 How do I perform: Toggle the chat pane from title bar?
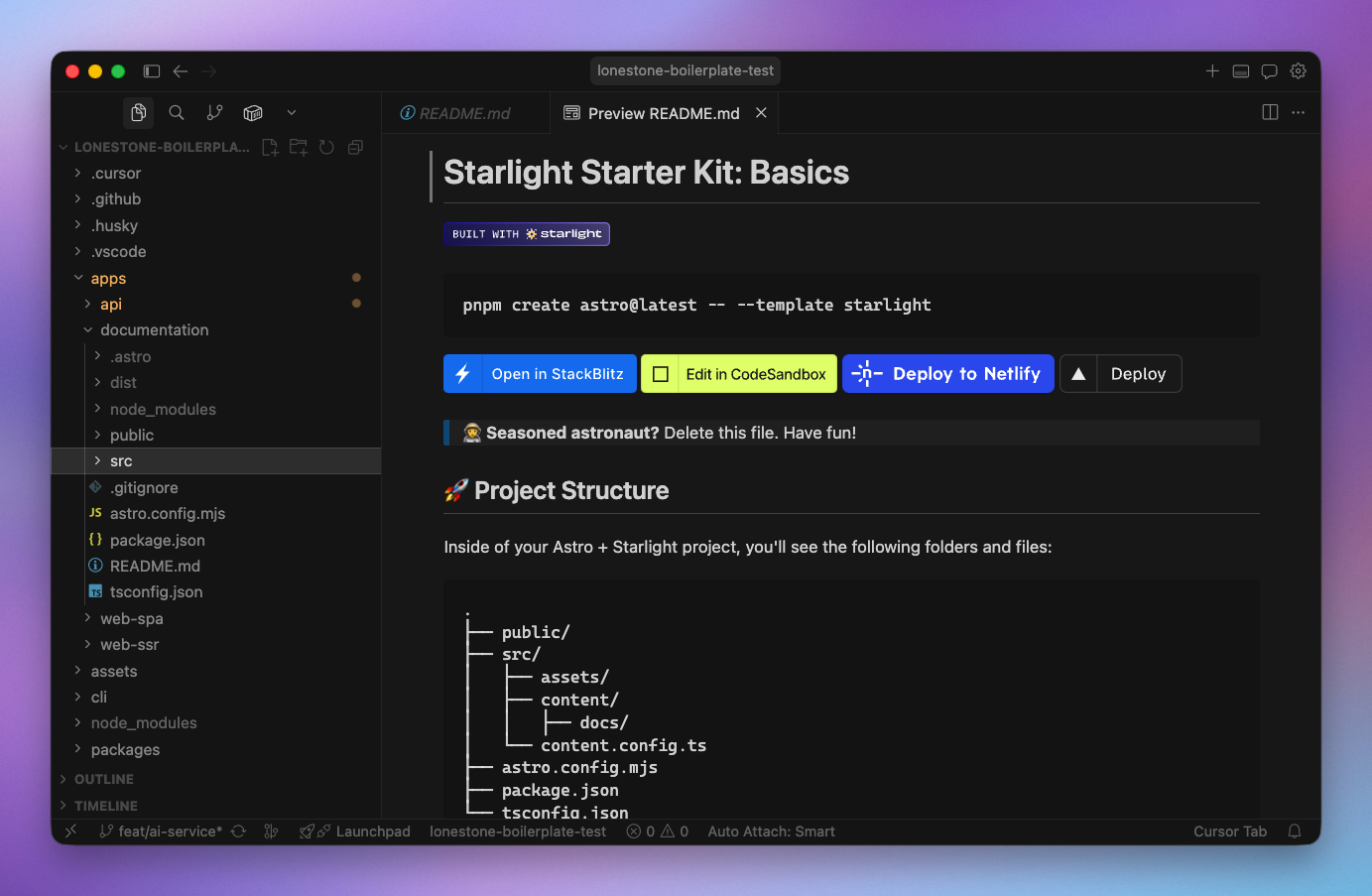click(1269, 71)
